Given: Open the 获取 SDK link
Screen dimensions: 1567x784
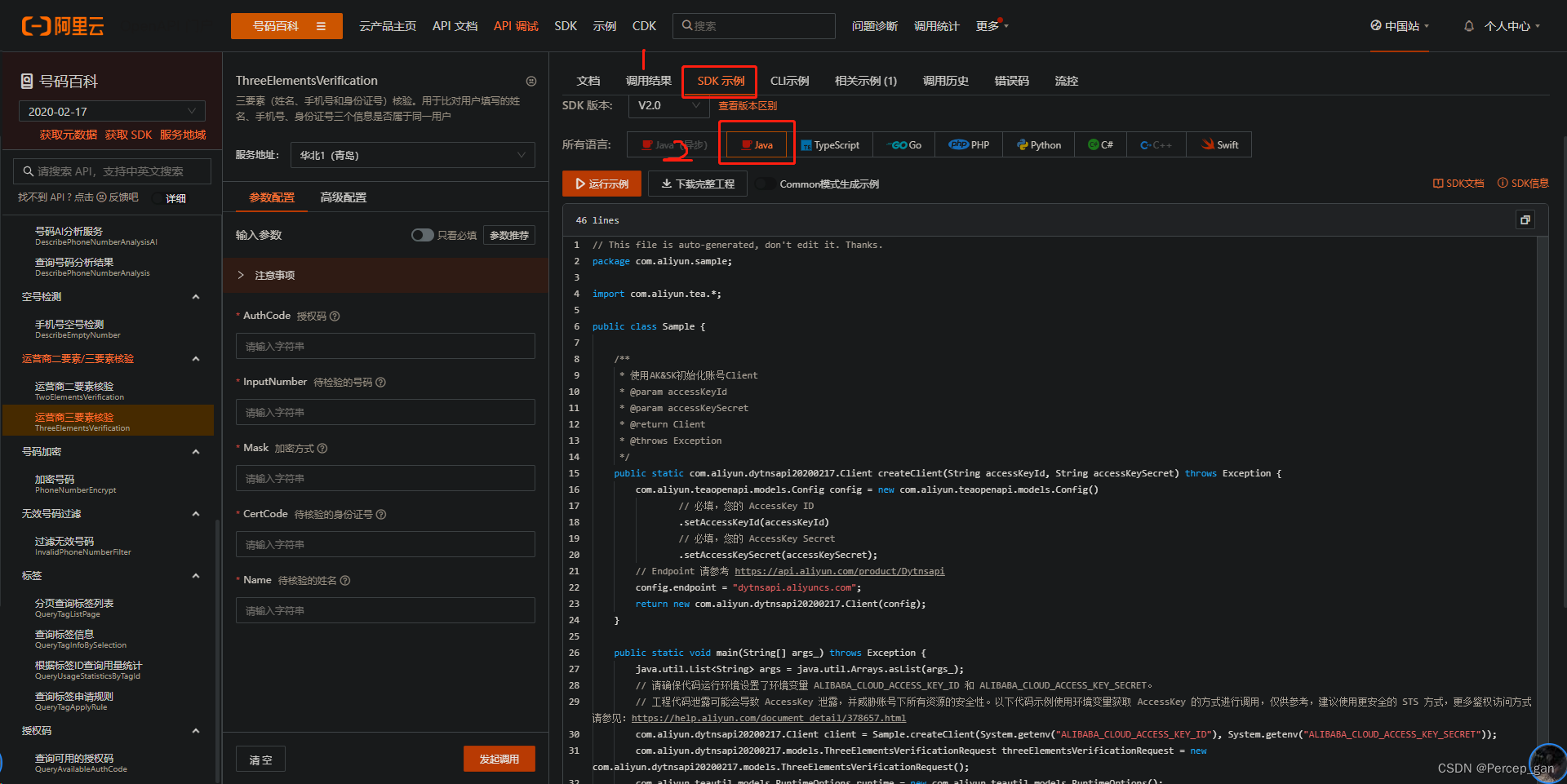Looking at the screenshot, I should tap(128, 135).
